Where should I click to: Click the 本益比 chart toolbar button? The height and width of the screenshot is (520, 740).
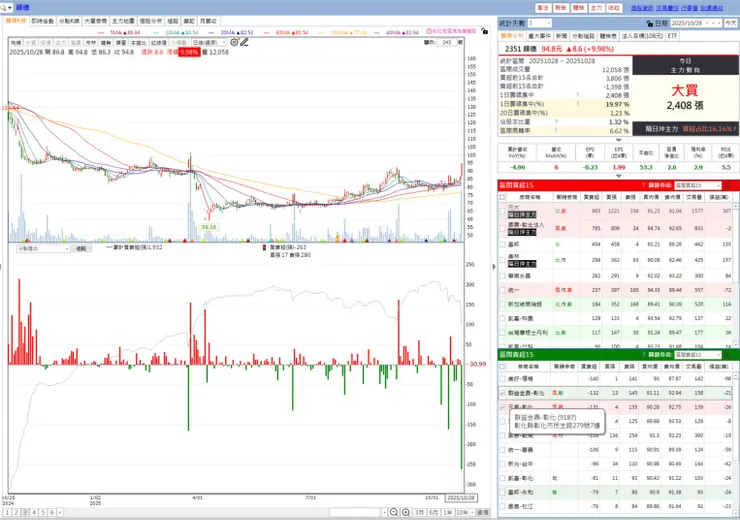138,42
